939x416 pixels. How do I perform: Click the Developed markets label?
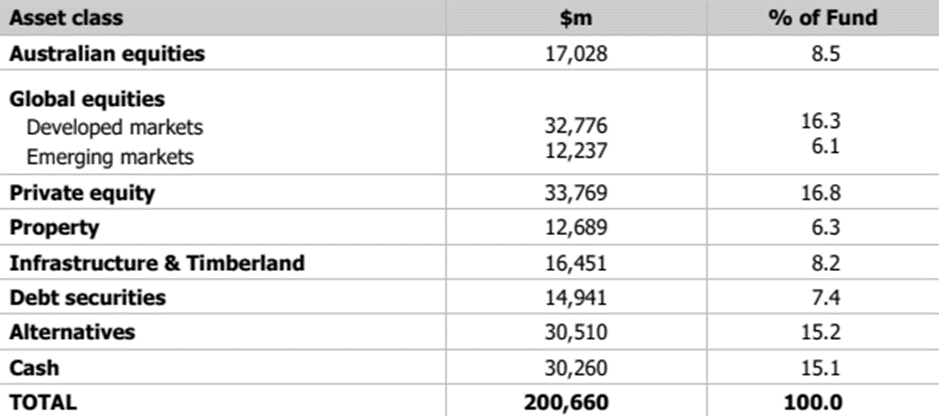coord(115,127)
